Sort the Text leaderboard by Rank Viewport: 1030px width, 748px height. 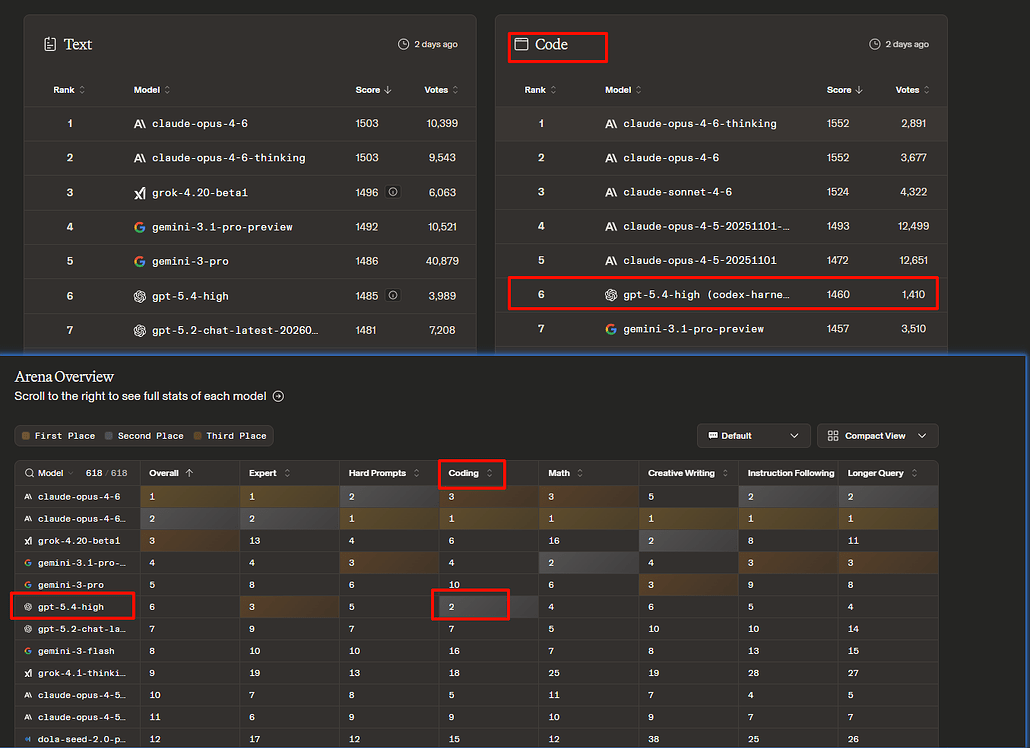click(x=69, y=90)
